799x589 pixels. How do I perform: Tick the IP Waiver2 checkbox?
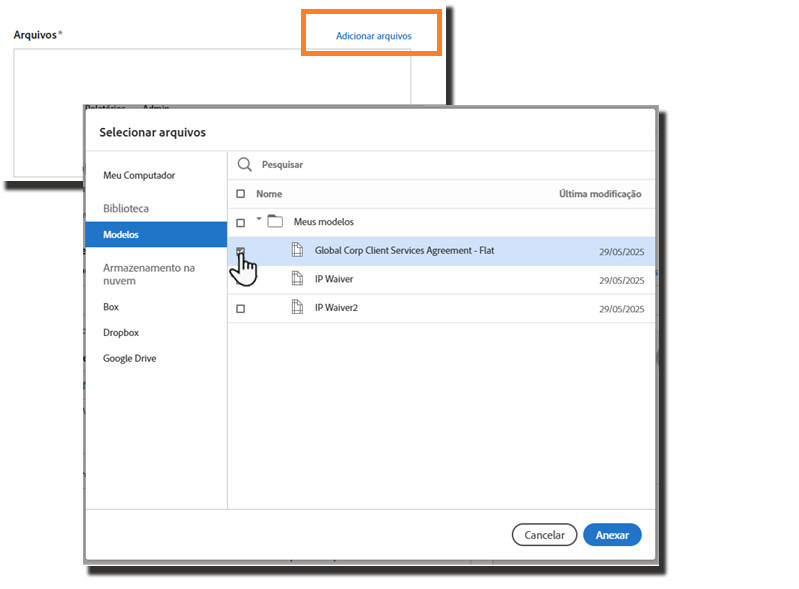click(x=240, y=309)
